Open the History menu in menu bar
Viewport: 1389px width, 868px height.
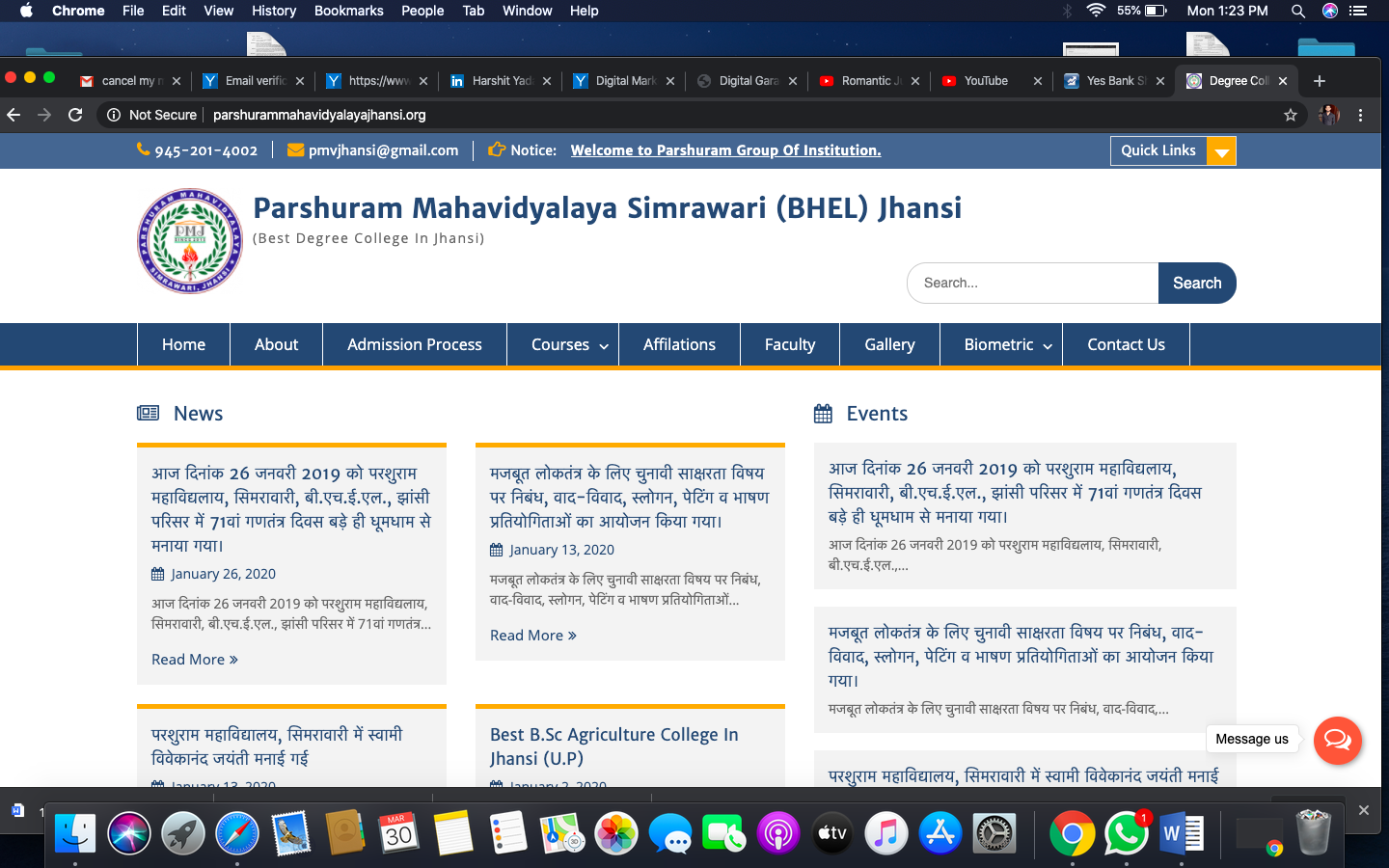274,11
